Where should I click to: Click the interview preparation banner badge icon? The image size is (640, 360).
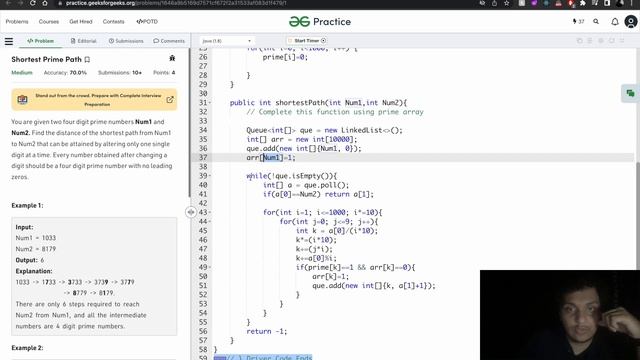pos(22,100)
